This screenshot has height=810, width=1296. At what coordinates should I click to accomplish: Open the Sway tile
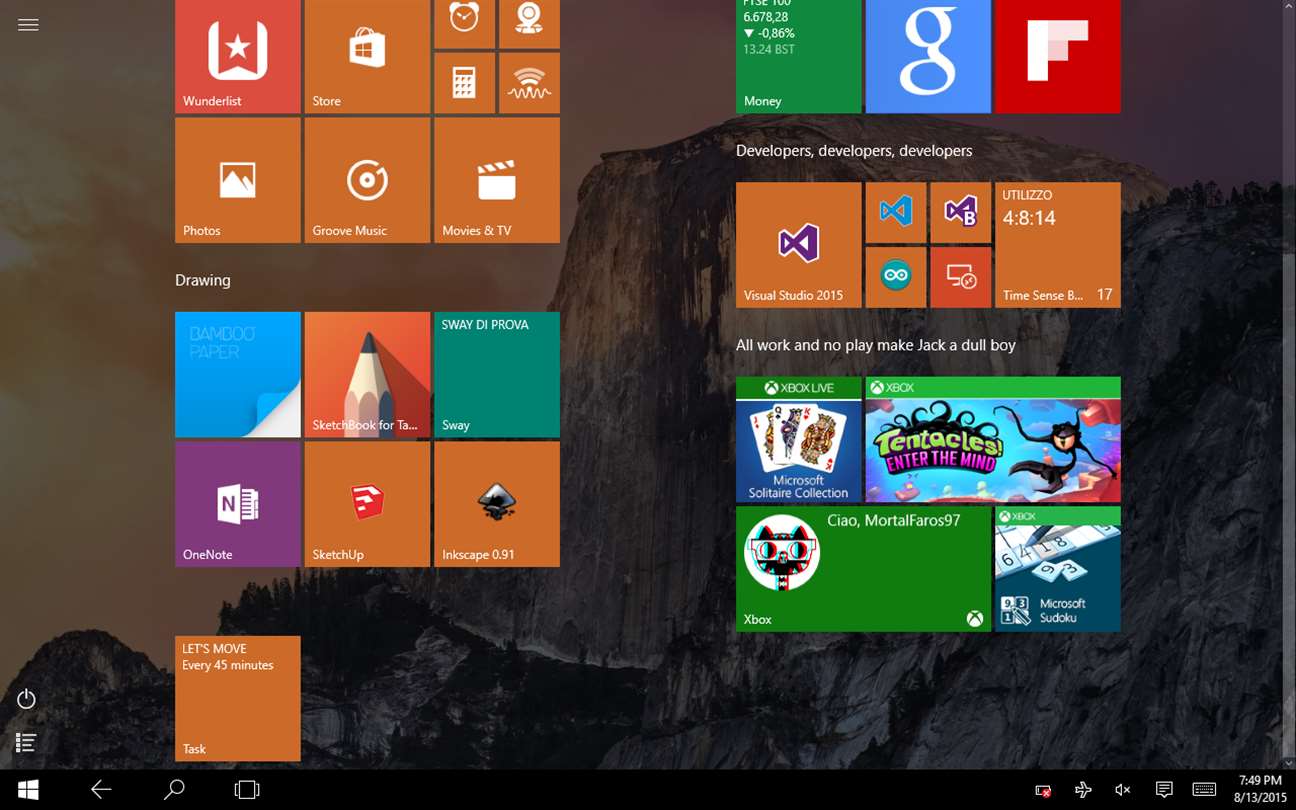click(497, 375)
